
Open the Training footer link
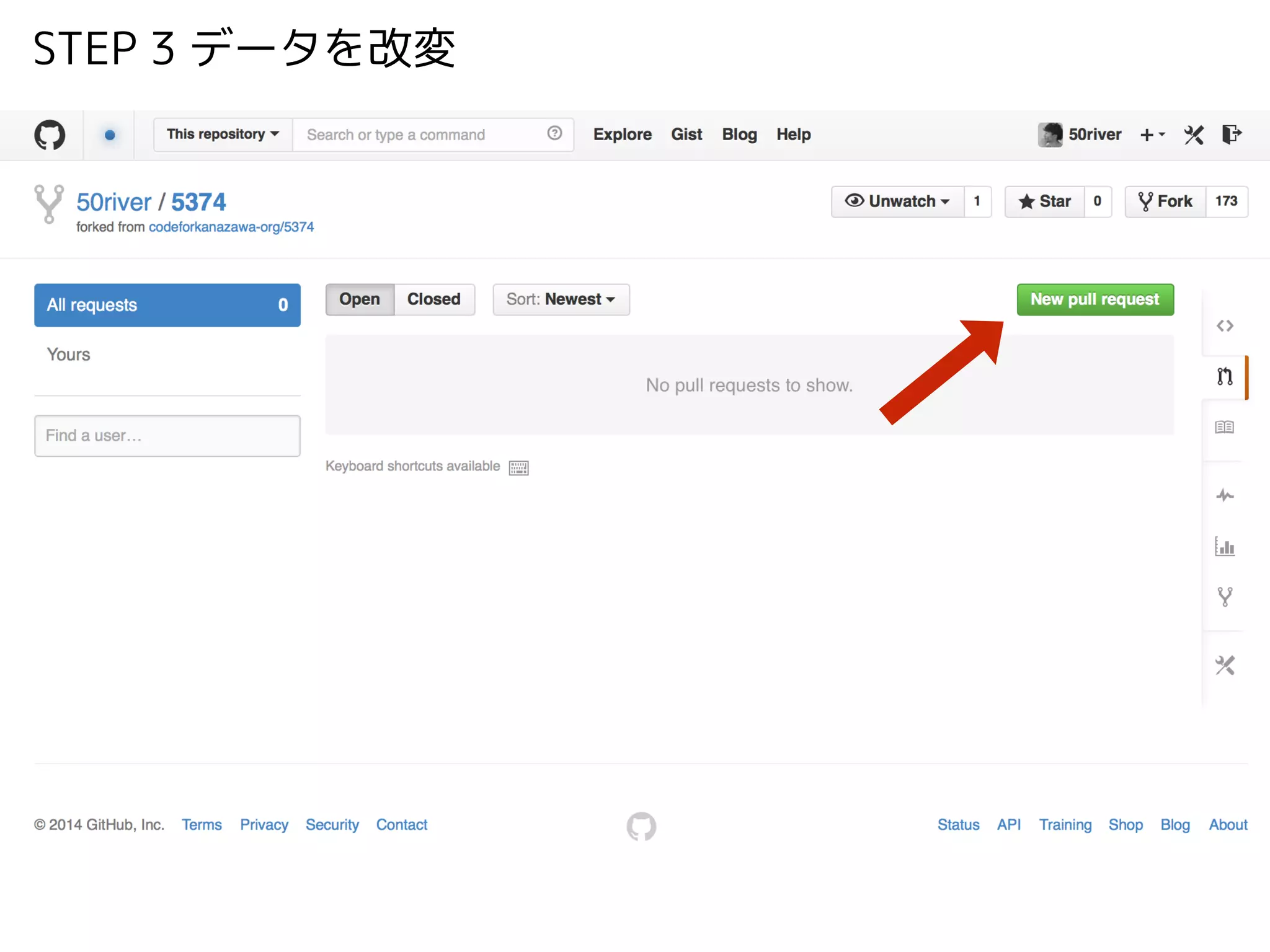pyautogui.click(x=1065, y=825)
